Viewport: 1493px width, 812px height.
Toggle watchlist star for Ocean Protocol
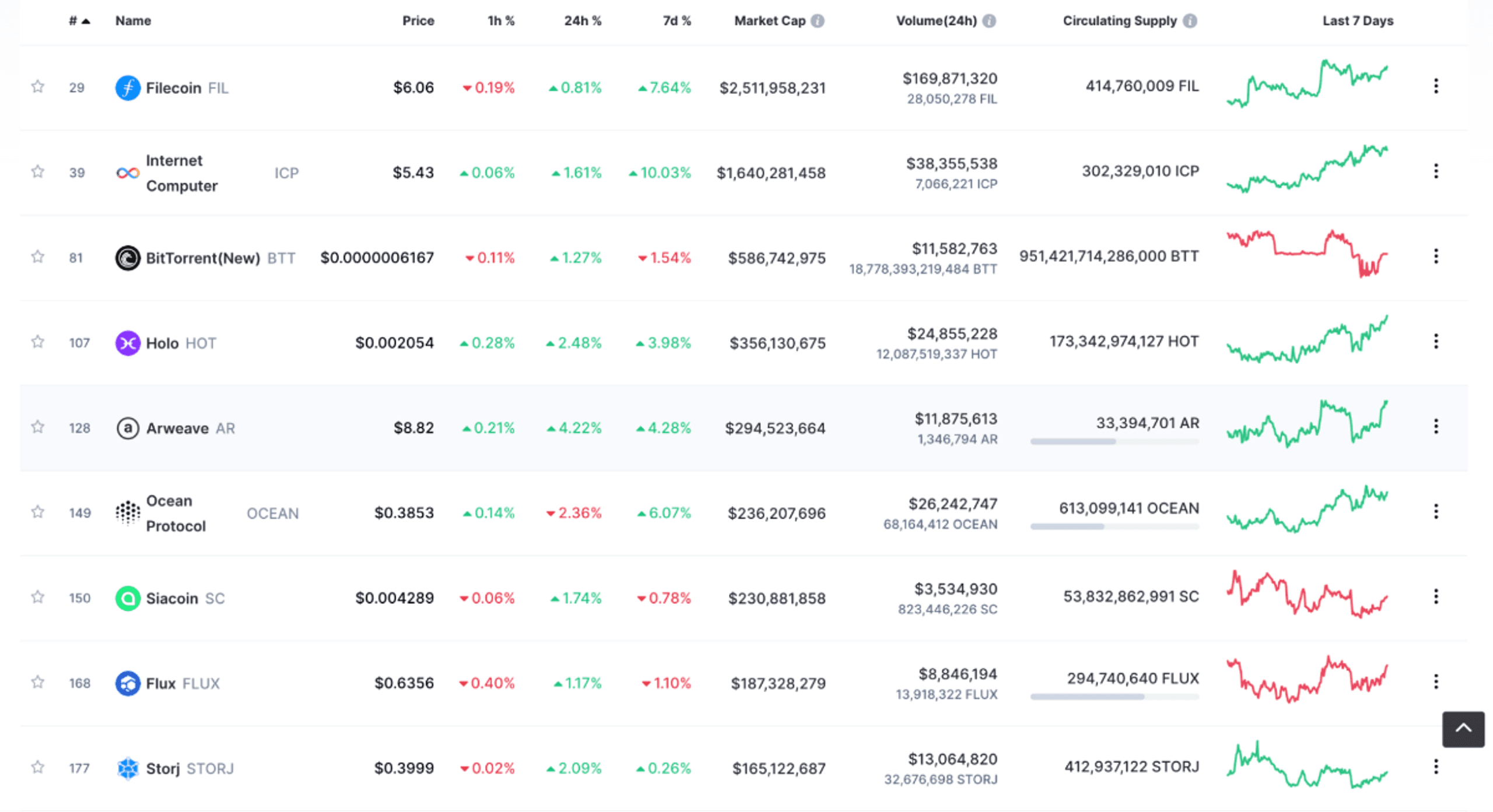38,512
